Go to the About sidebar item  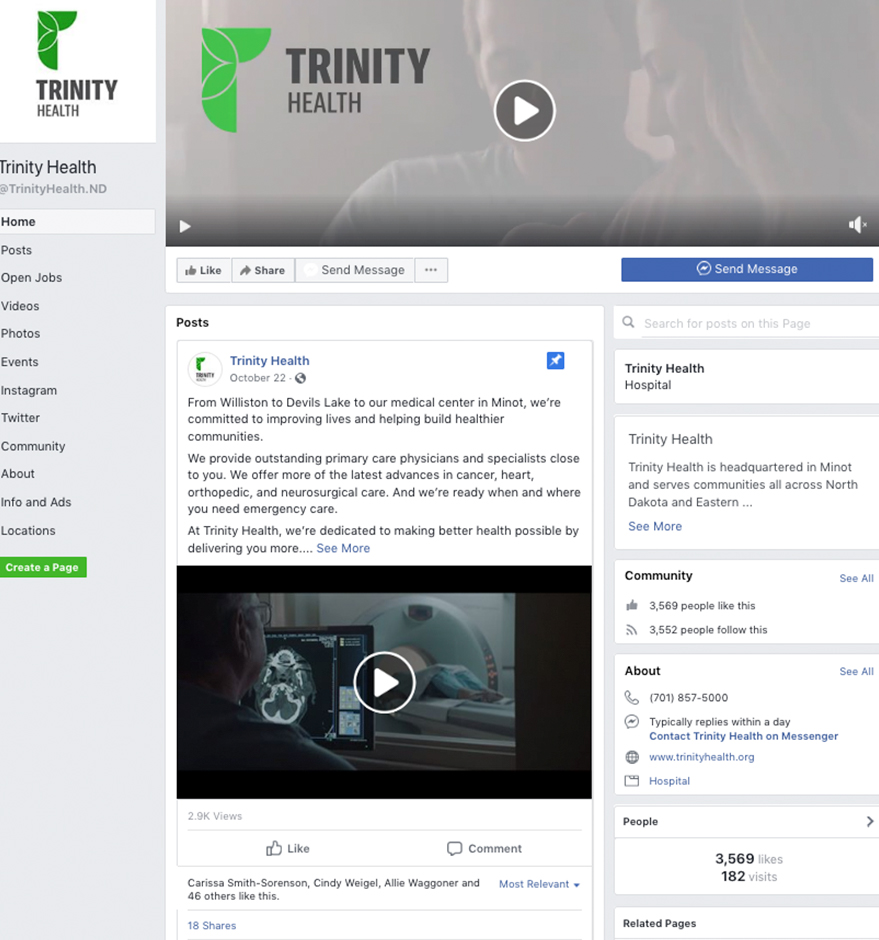17,474
